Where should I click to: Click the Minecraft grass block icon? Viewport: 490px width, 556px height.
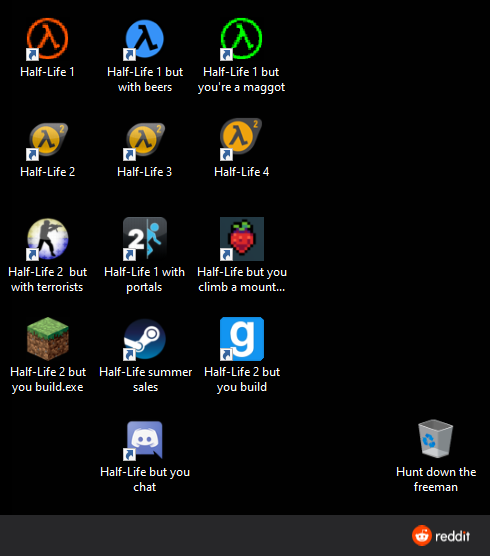pyautogui.click(x=48, y=339)
